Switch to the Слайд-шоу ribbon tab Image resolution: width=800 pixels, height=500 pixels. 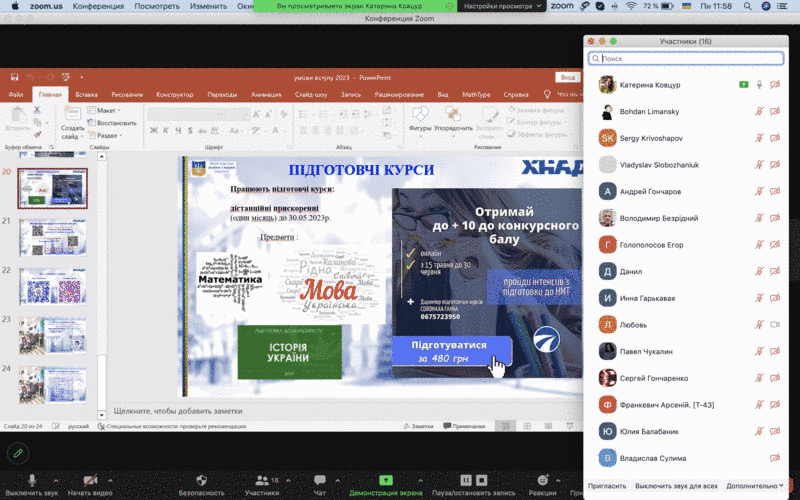click(x=311, y=94)
